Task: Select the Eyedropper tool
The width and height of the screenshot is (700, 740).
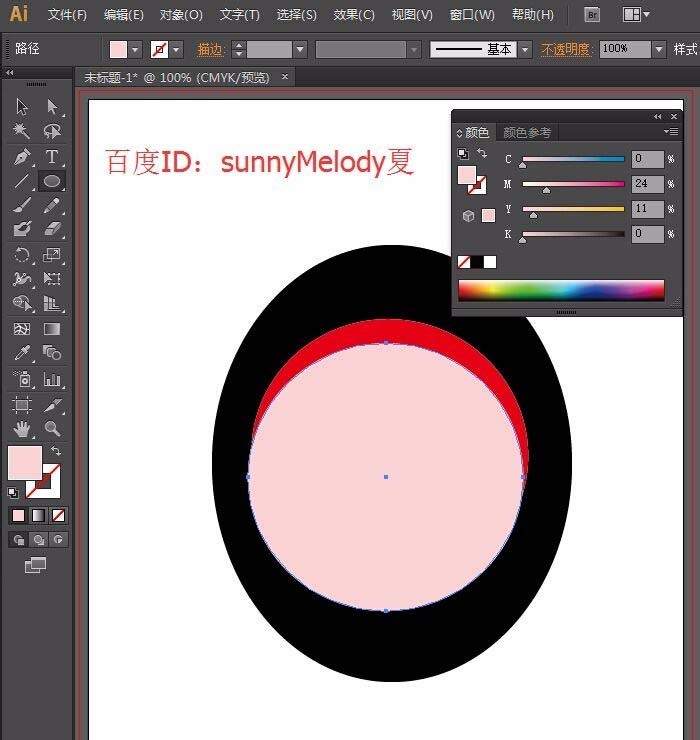Action: [x=22, y=353]
